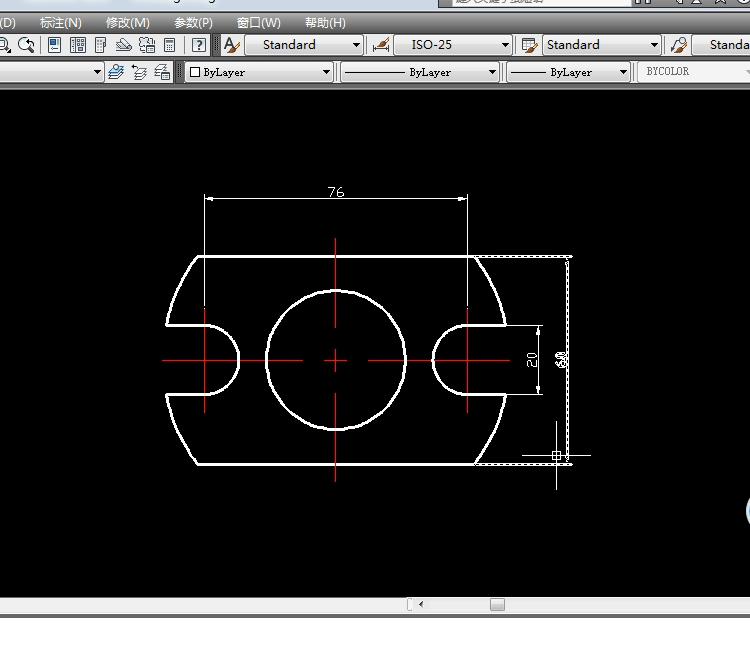Screen dimensions: 750x649
Task: Open the Text Style manager icon
Action: 232,45
